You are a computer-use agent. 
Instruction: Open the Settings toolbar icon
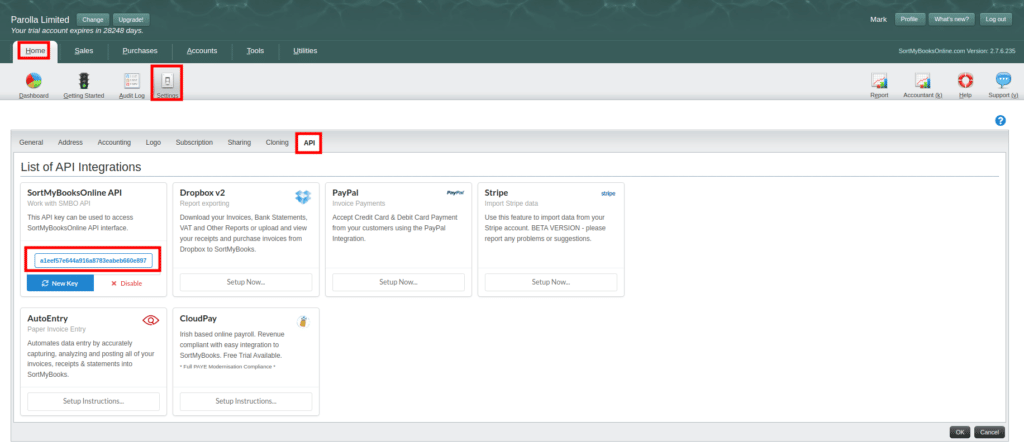[167, 81]
